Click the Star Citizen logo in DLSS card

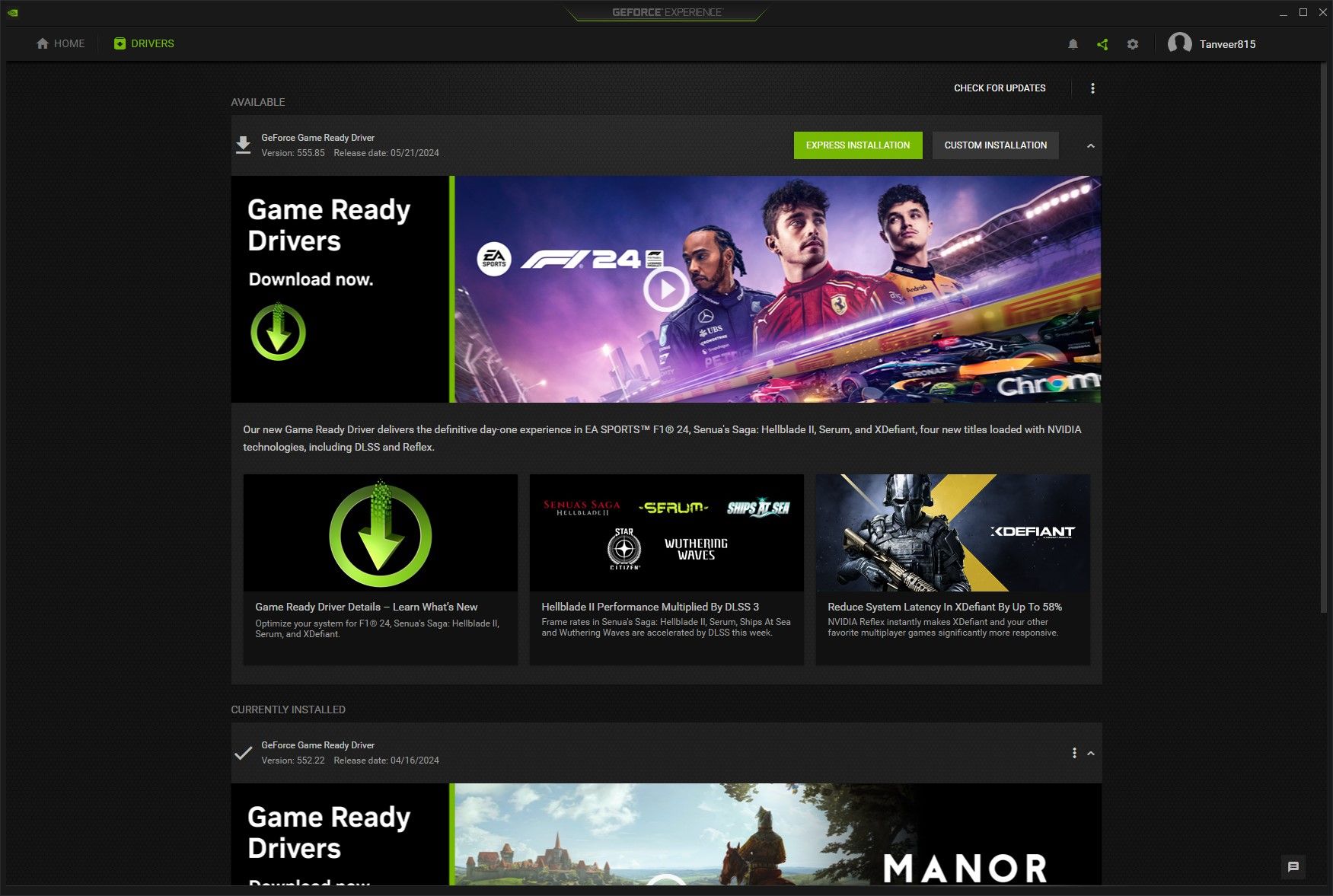(624, 549)
